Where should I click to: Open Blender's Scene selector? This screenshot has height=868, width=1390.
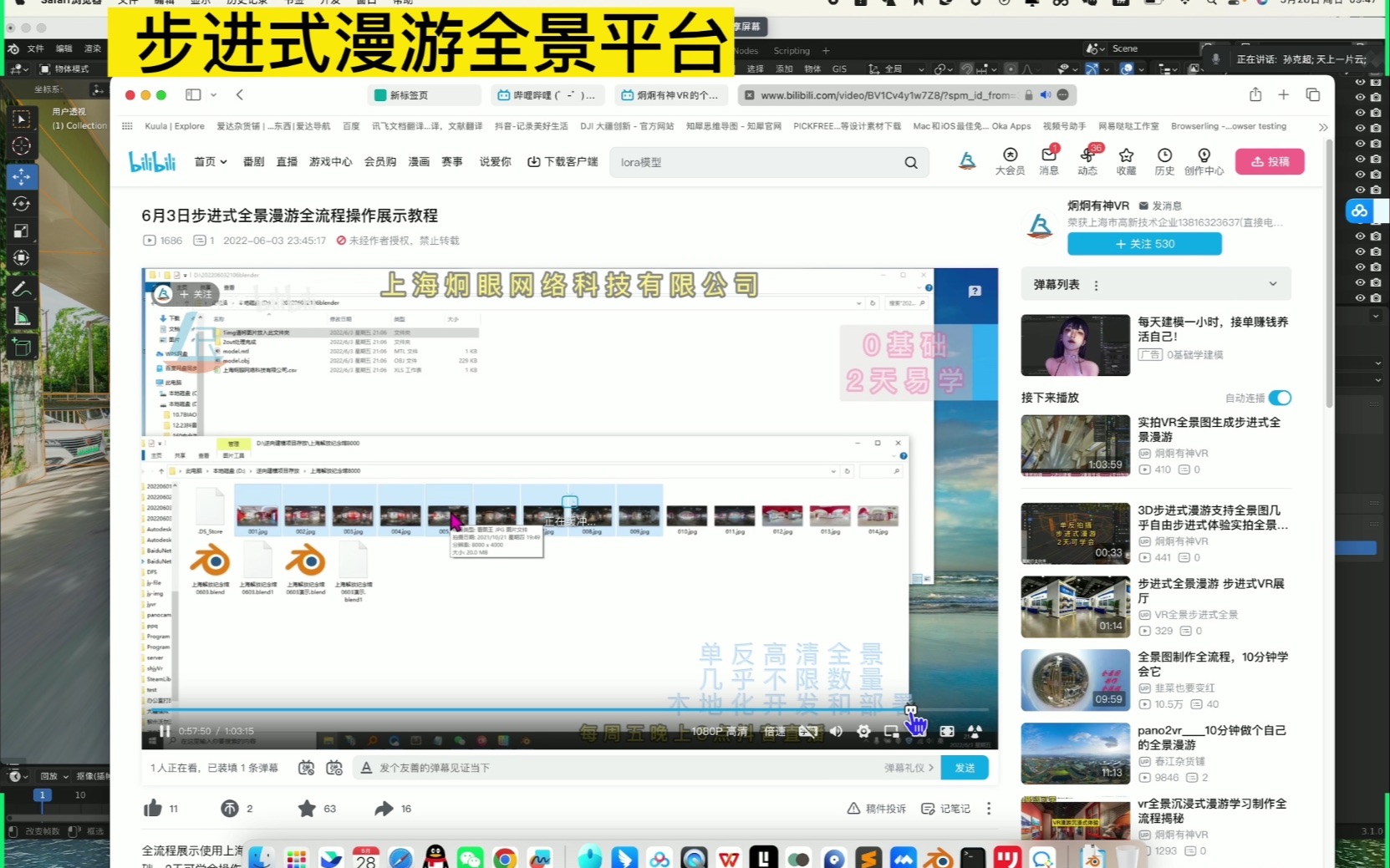click(x=1153, y=48)
